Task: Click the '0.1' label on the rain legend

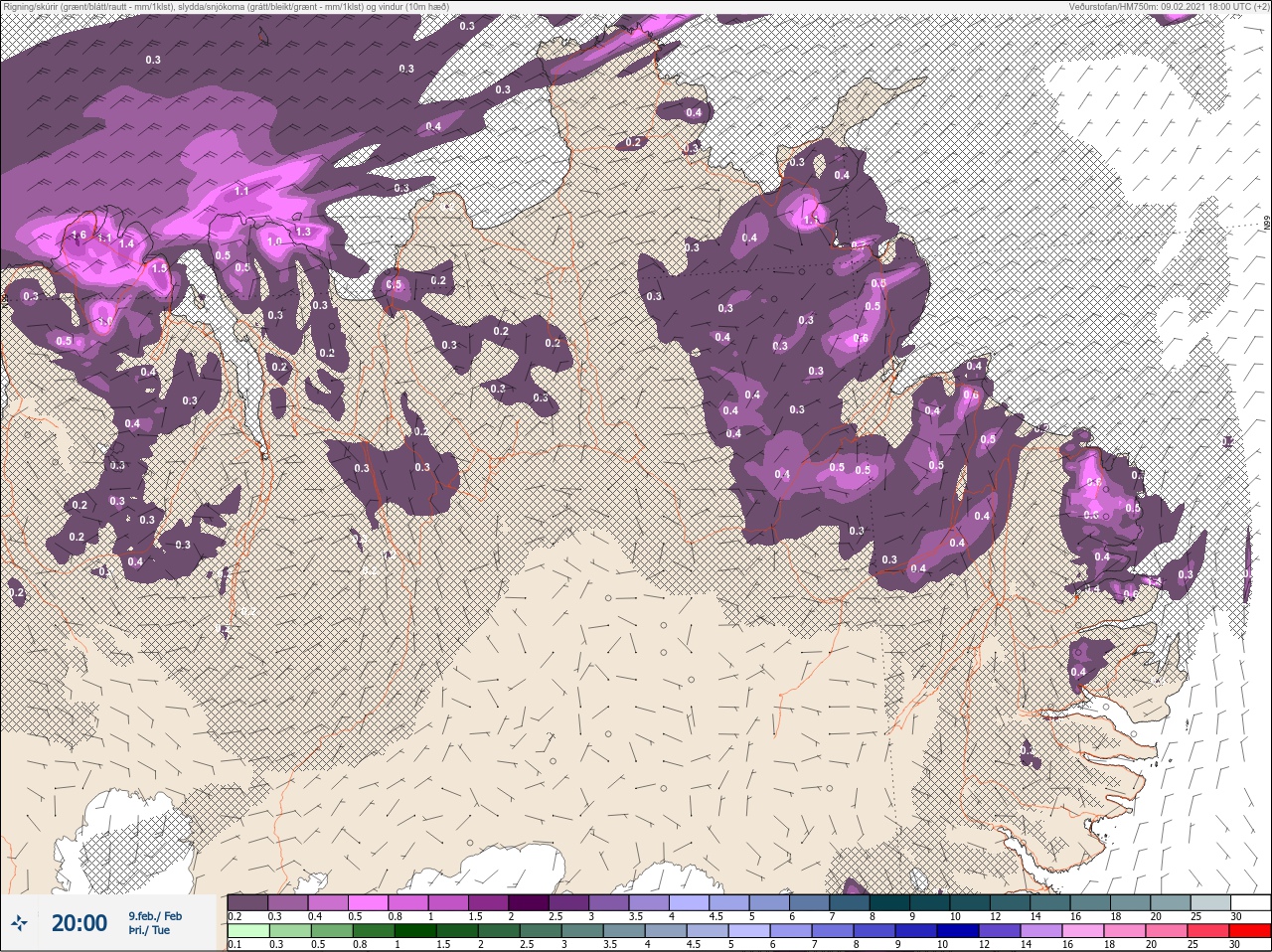Action: 235,945
